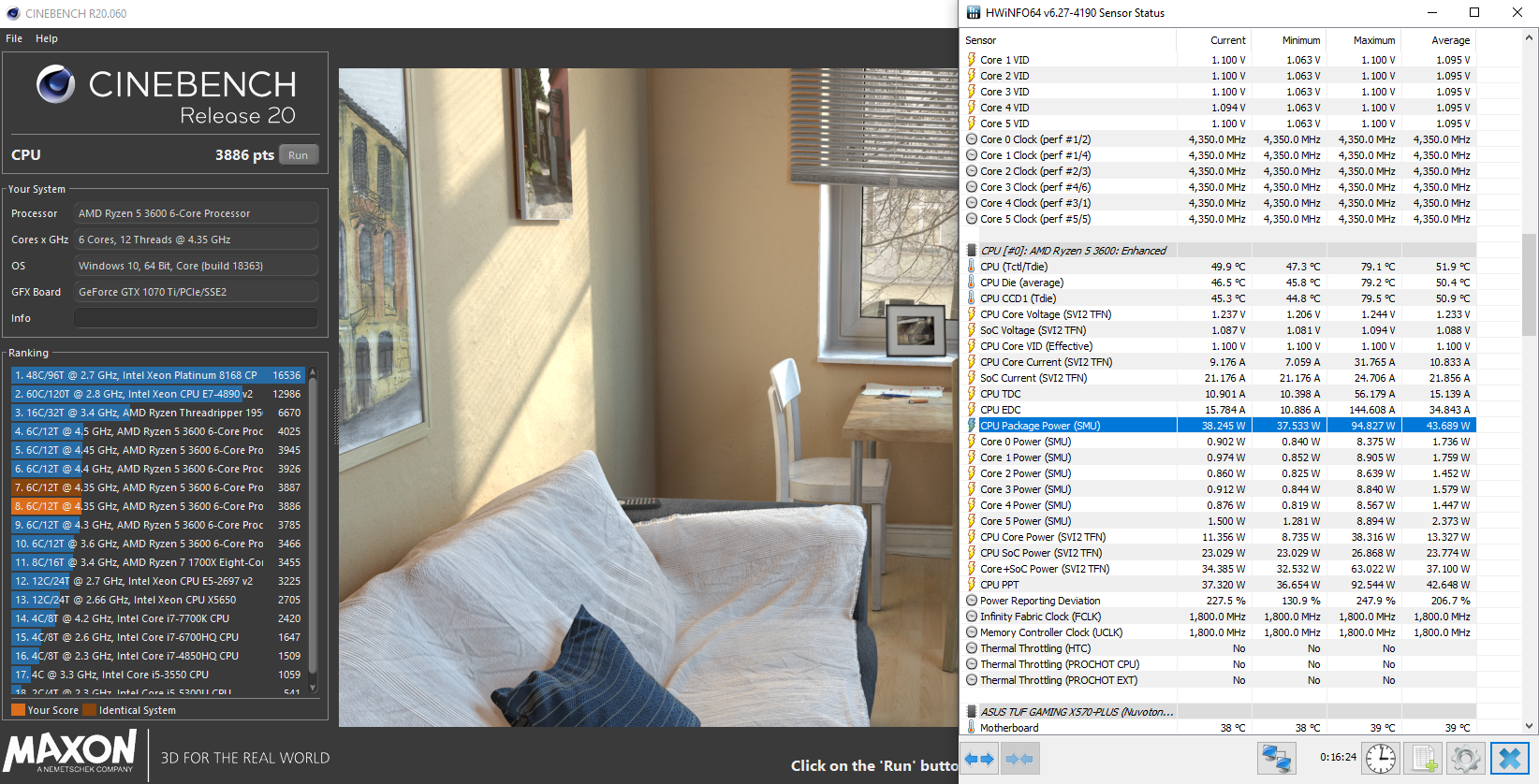Click the 'GeForce GTX 1070 Ti/PCIe/SSE2' field

197,292
